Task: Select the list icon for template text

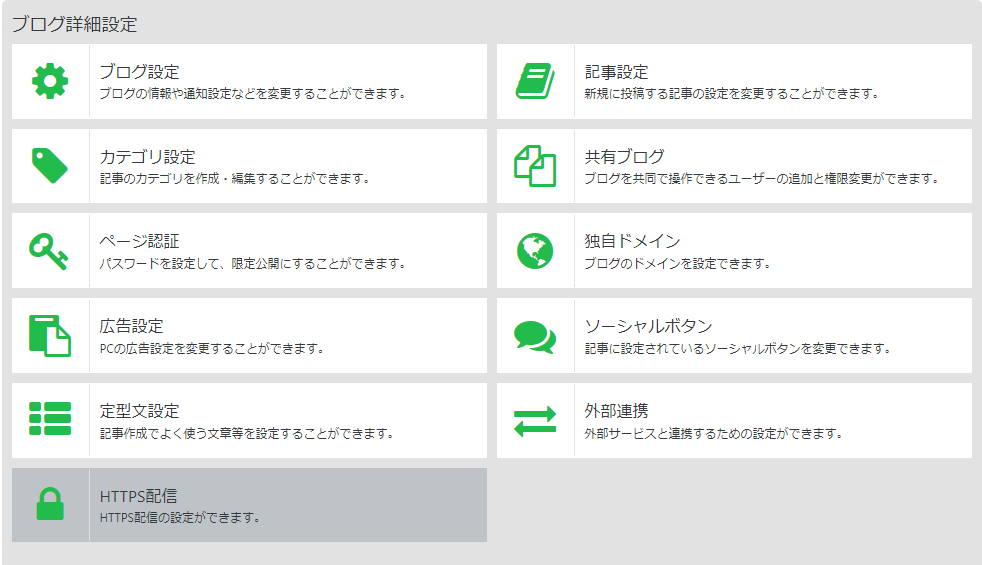Action: pos(50,420)
